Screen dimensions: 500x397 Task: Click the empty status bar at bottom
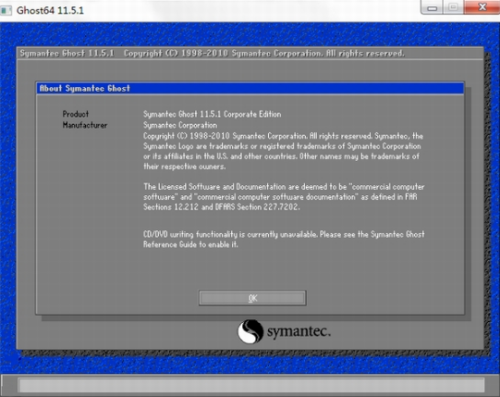pyautogui.click(x=251, y=385)
